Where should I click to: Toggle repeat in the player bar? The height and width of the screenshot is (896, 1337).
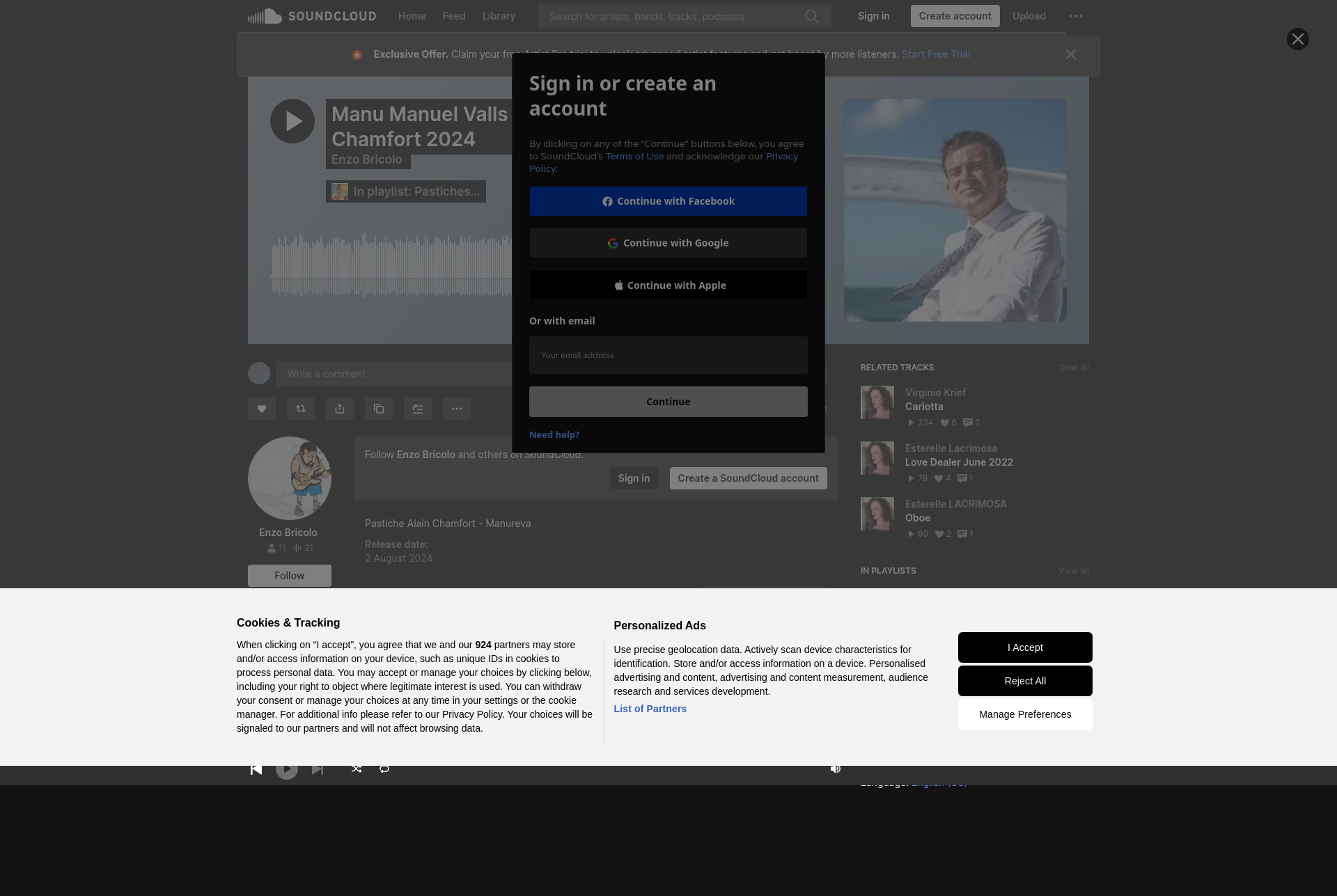pos(384,769)
